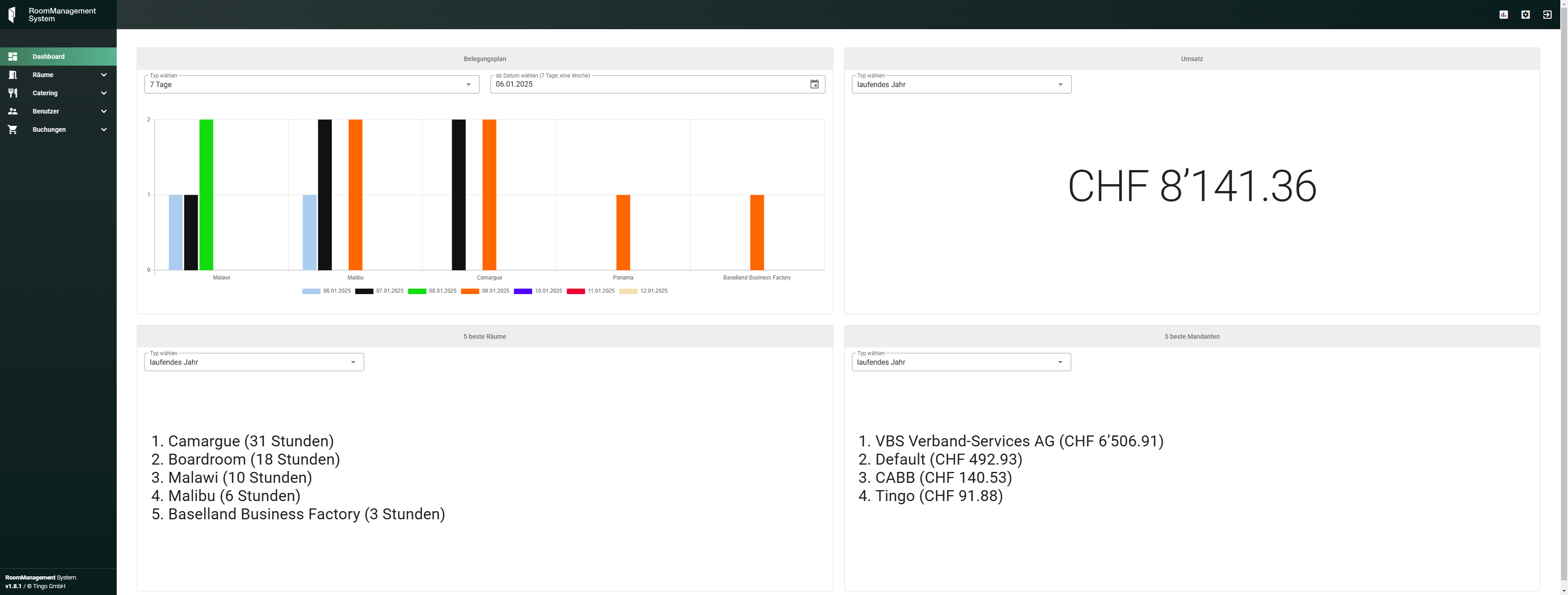The width and height of the screenshot is (1568, 595).
Task: Open 5 beste Räume period dropdown
Action: pyautogui.click(x=254, y=362)
